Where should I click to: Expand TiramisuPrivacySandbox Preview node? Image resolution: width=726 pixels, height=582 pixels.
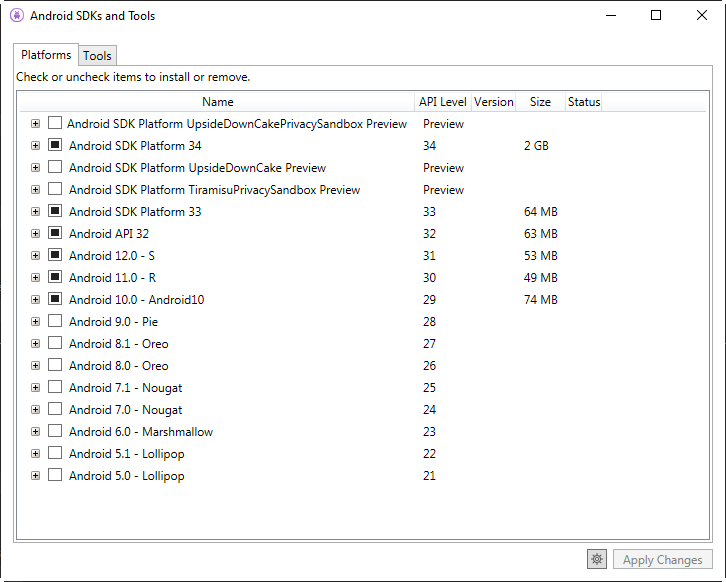[x=35, y=189]
